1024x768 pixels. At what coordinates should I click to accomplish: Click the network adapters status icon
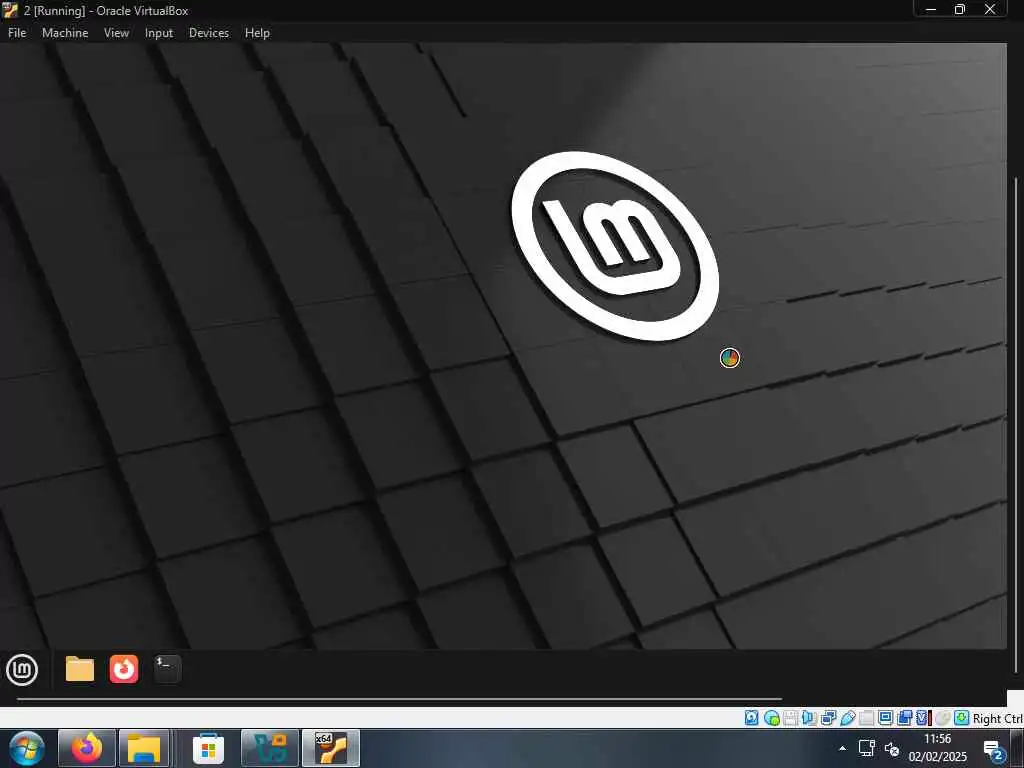pos(829,718)
